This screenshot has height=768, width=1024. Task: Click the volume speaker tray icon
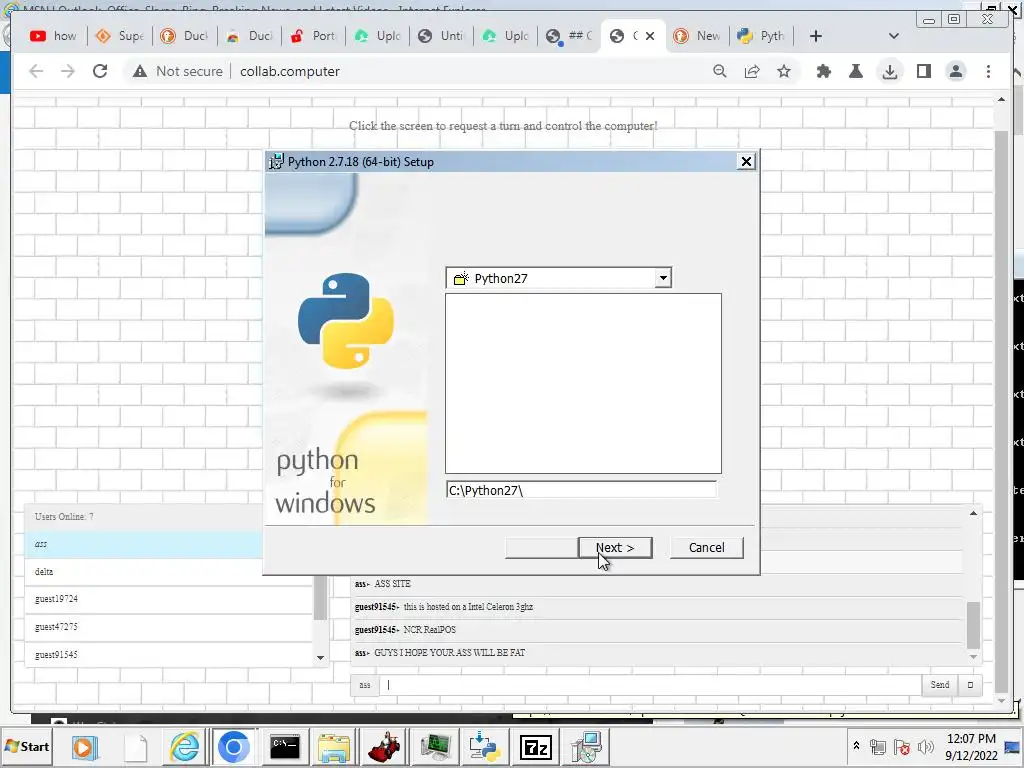(x=925, y=746)
